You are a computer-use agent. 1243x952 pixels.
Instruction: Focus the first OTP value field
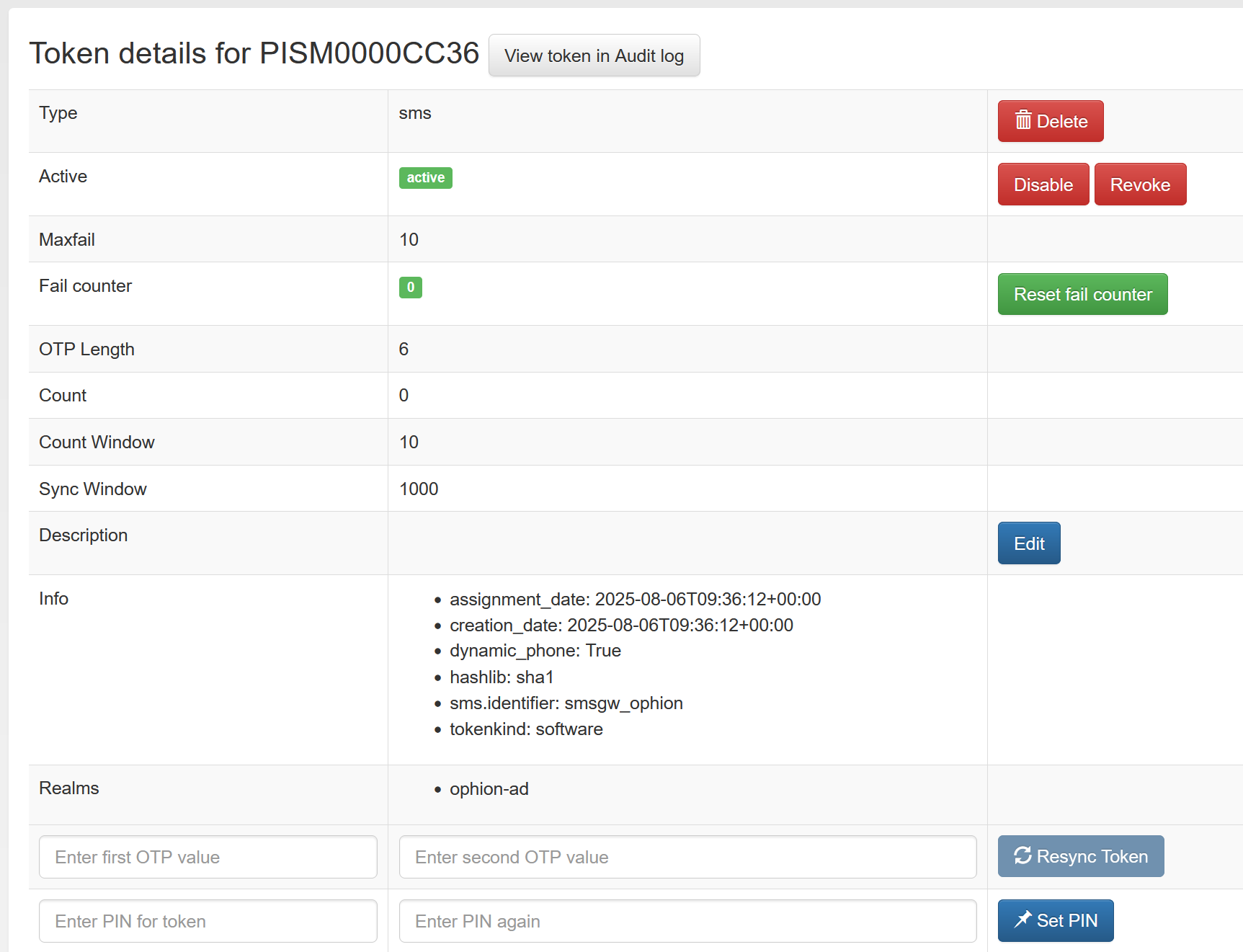(x=208, y=857)
